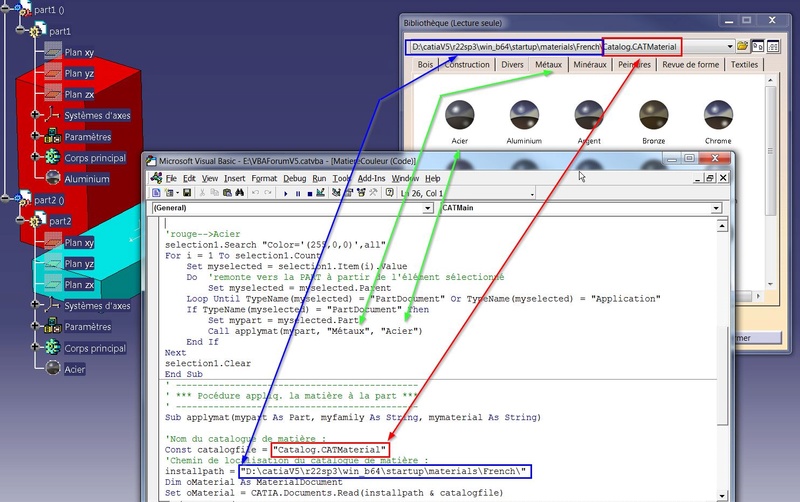The width and height of the screenshot is (800, 502).
Task: Open the (General) object dropdown
Action: click(x=428, y=208)
